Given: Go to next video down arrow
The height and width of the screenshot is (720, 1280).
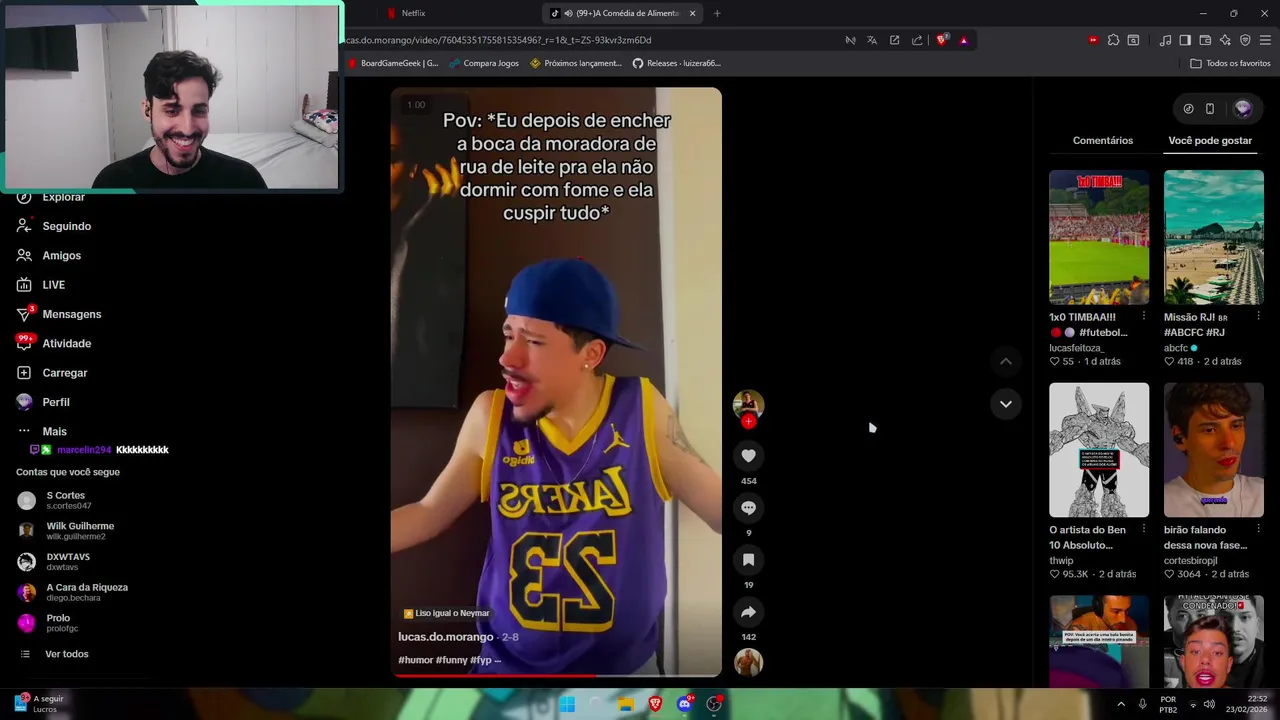Looking at the screenshot, I should [1006, 404].
